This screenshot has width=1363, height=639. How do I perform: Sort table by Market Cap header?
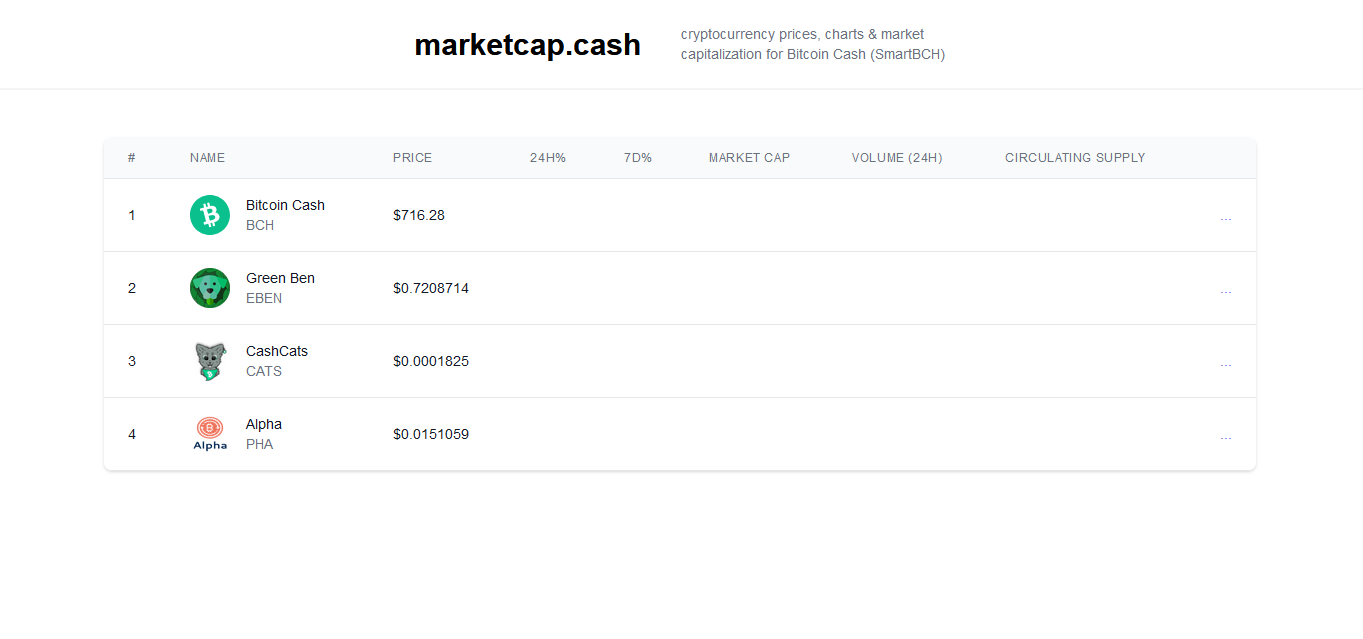point(749,158)
